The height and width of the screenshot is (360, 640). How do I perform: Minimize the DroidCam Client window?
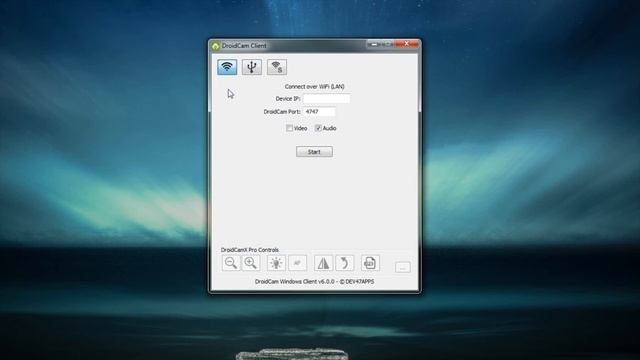(373, 44)
